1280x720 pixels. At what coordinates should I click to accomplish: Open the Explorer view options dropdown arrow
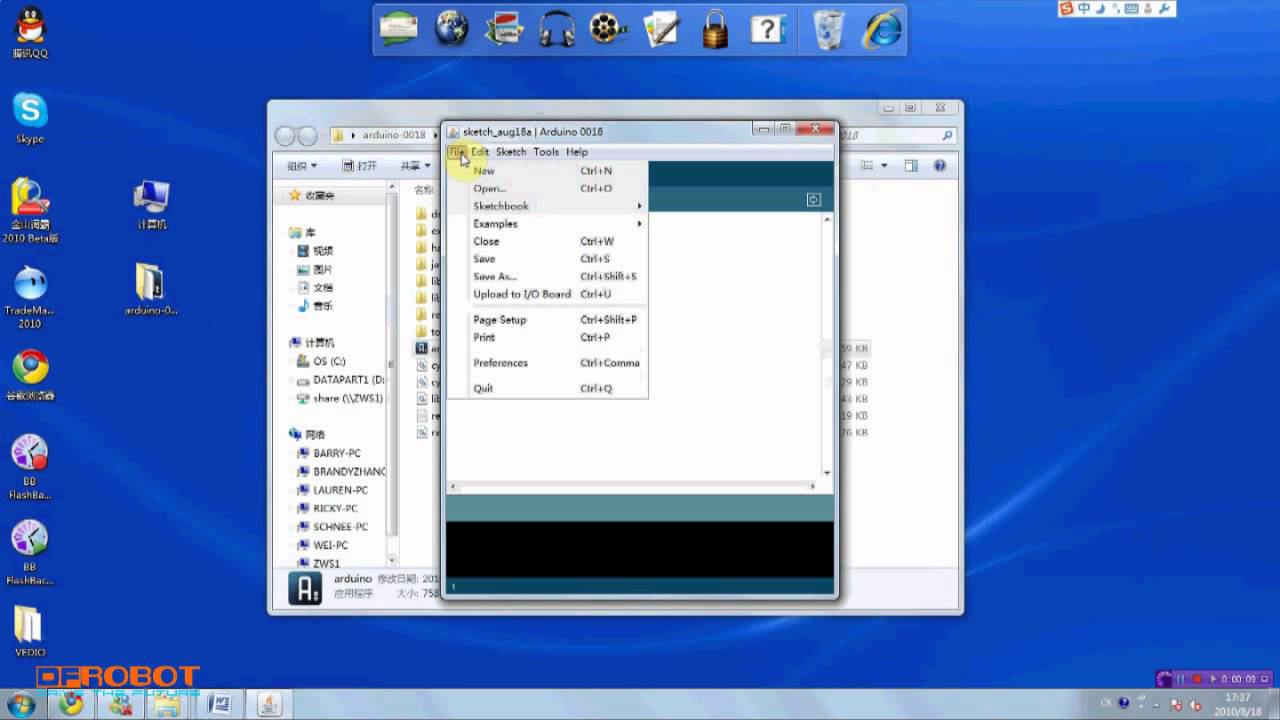pyautogui.click(x=885, y=166)
